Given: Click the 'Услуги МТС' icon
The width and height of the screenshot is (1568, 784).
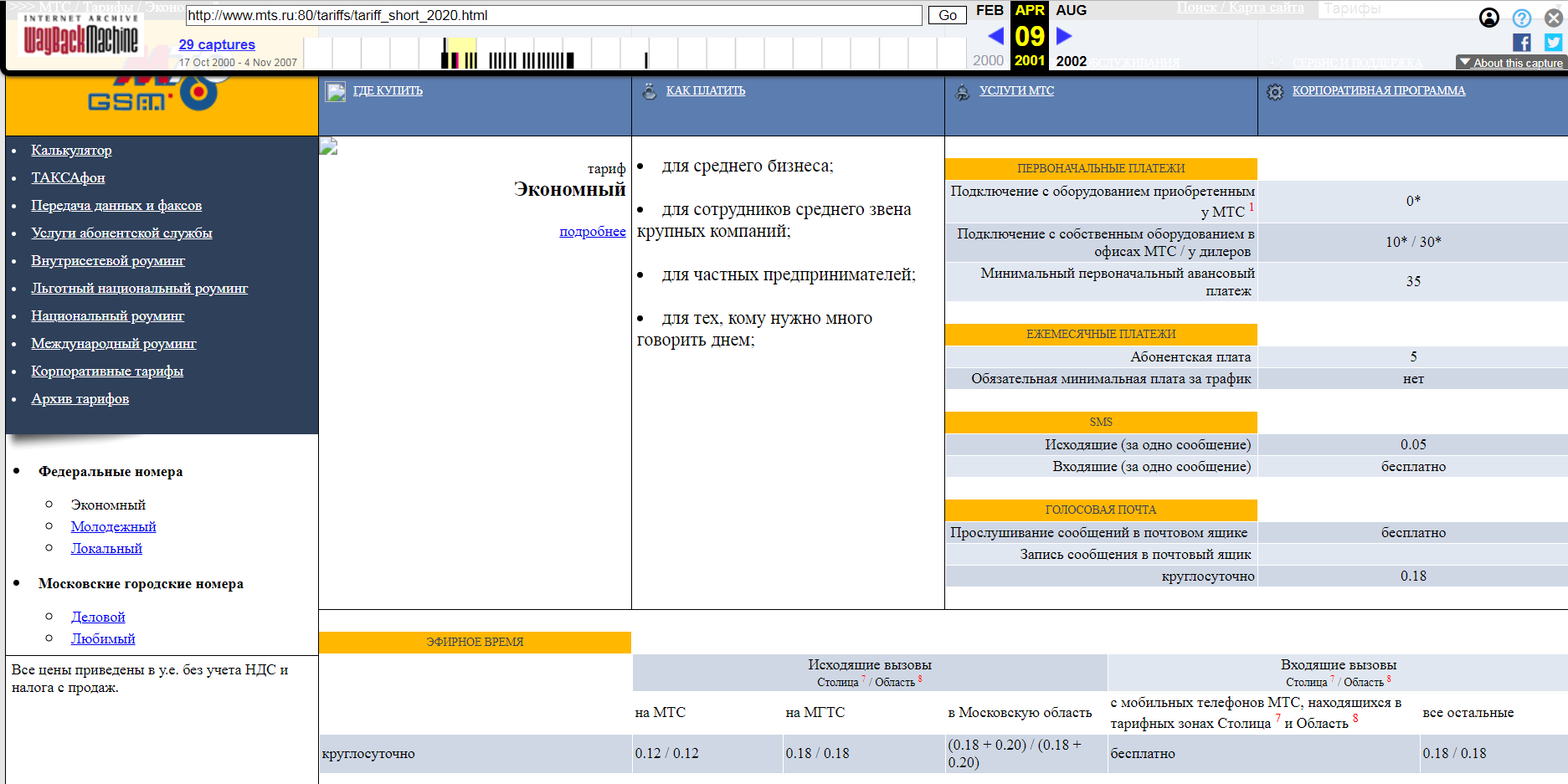Looking at the screenshot, I should point(963,92).
